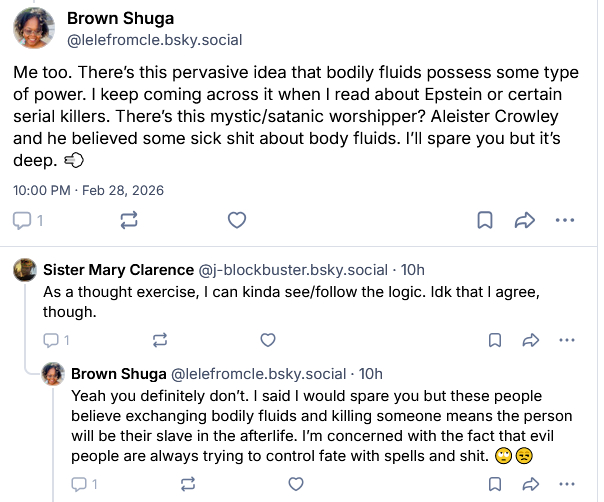Share Sister Mary Clarence's reply
This screenshot has height=502, width=604.
(530, 340)
